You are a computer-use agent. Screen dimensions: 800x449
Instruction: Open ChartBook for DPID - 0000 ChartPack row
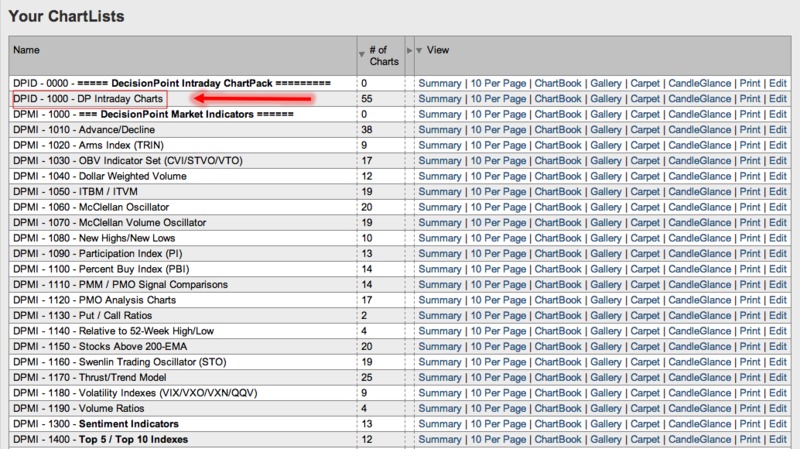558,83
